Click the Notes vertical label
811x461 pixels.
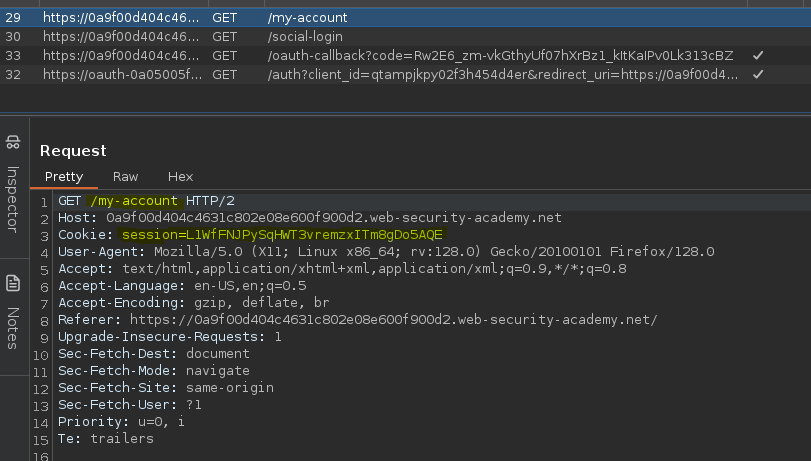click(13, 328)
